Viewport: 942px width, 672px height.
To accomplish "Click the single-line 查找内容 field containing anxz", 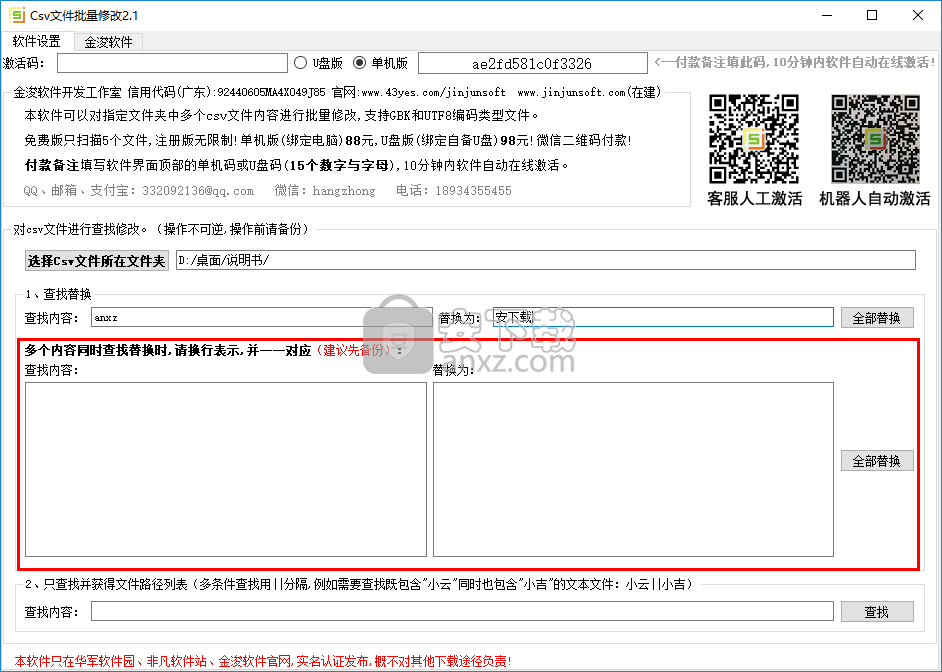I will pos(261,317).
